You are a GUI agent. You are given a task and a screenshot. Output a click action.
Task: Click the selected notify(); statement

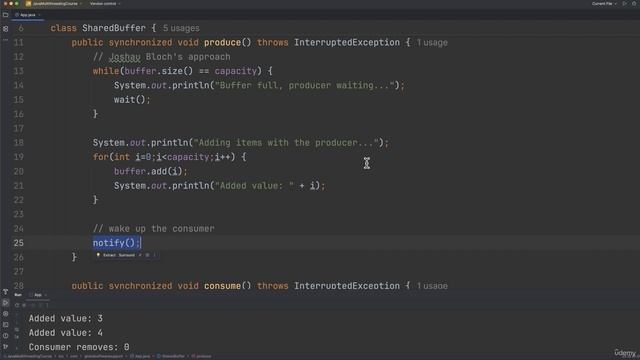(x=116, y=243)
